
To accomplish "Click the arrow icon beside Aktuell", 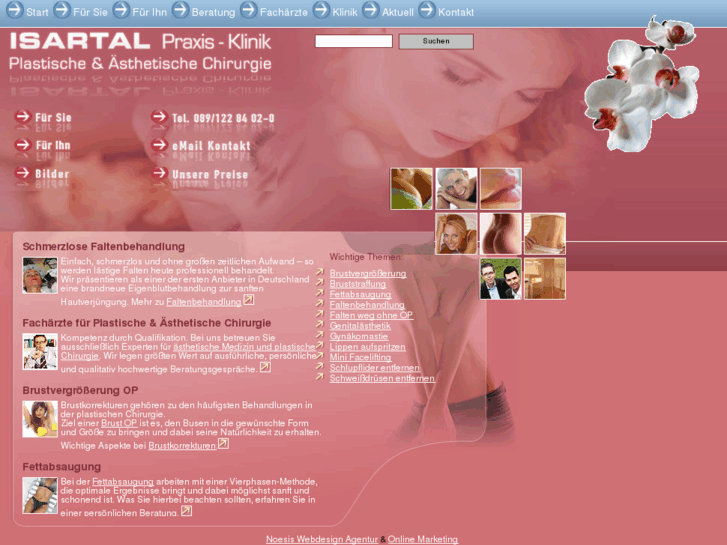I will coord(370,10).
